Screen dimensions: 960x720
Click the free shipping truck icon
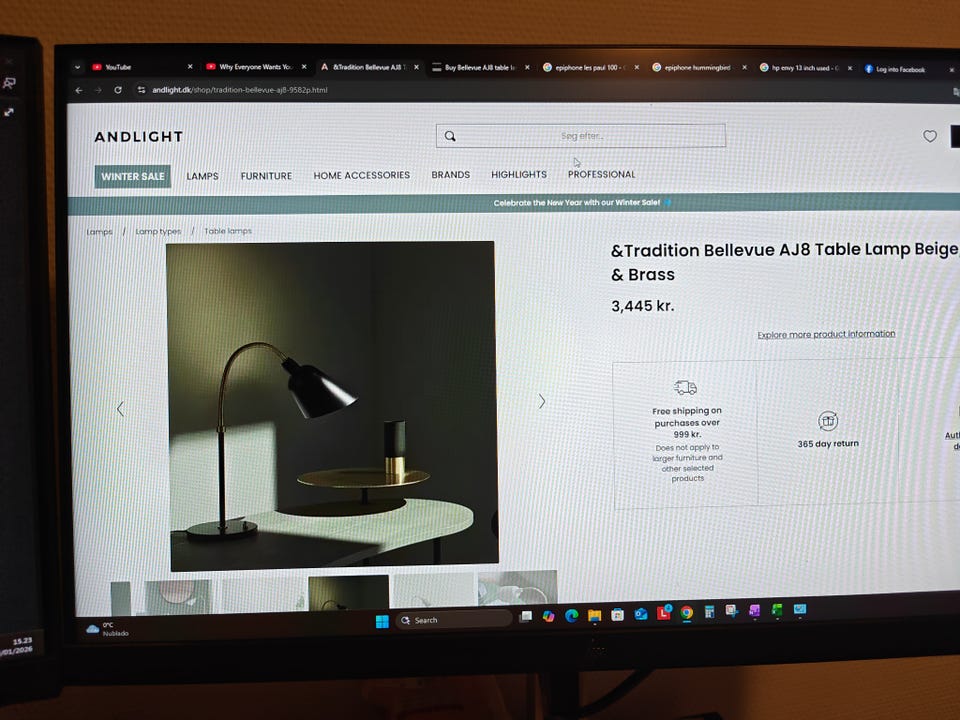click(685, 388)
